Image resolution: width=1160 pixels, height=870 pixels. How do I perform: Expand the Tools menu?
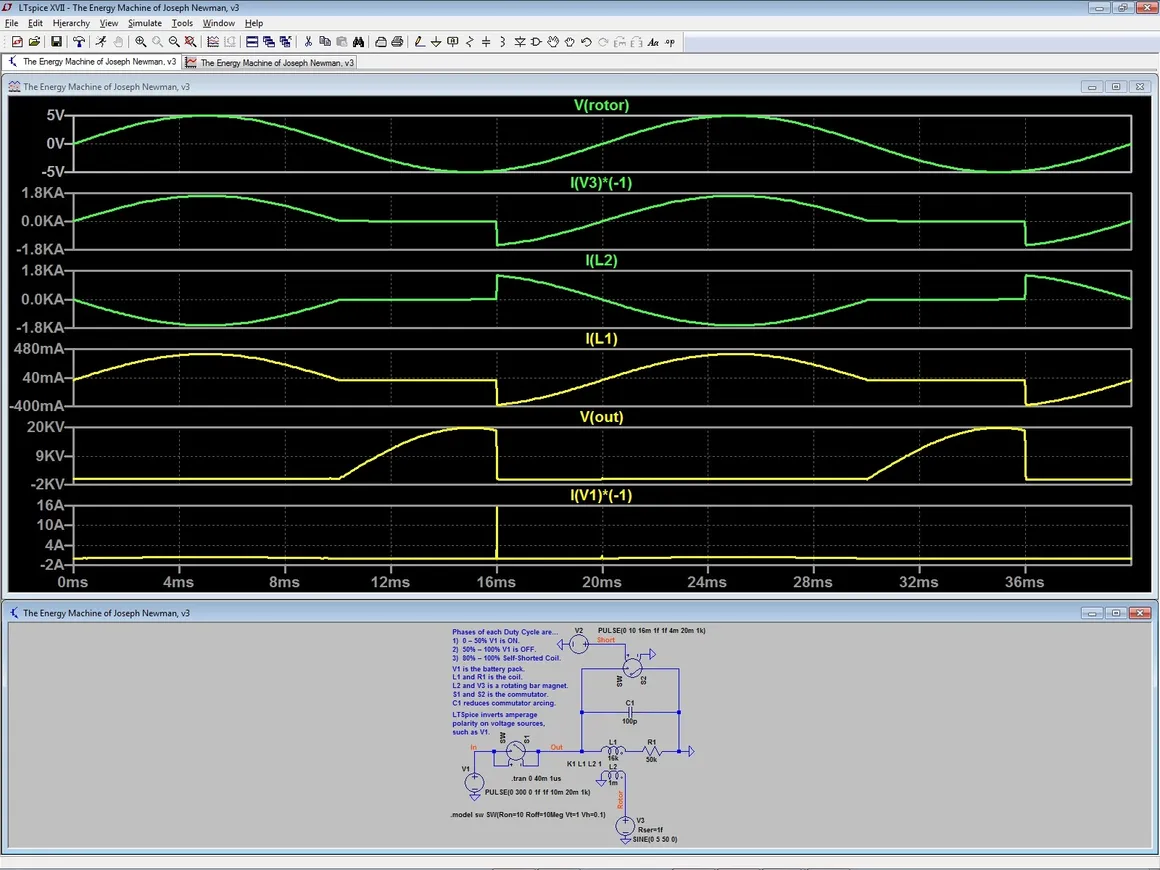(x=182, y=23)
